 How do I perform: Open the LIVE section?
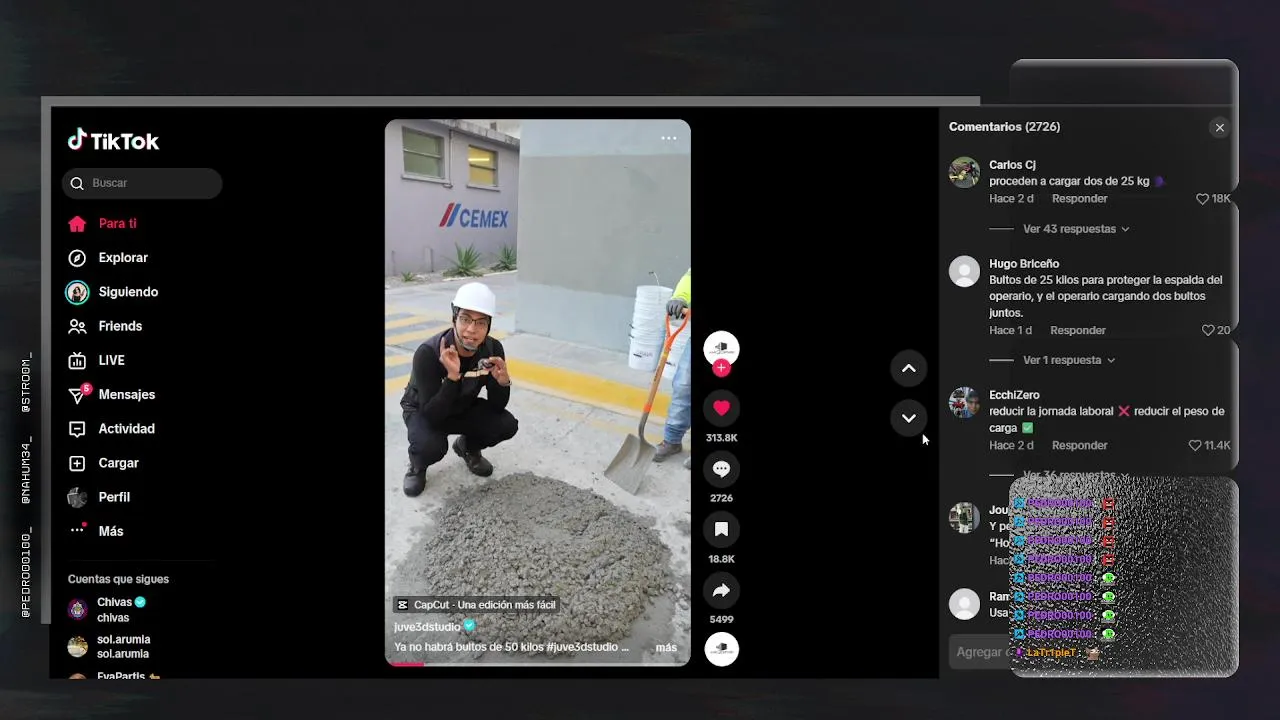point(111,360)
